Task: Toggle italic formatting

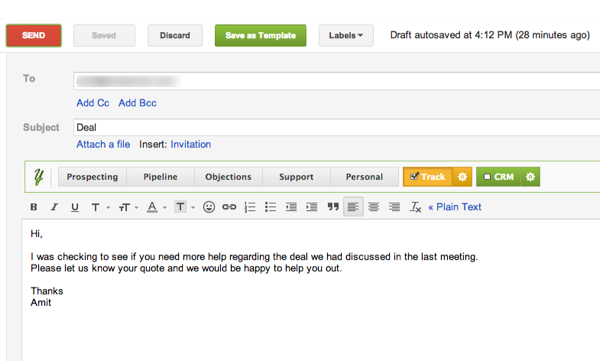Action: [54, 207]
